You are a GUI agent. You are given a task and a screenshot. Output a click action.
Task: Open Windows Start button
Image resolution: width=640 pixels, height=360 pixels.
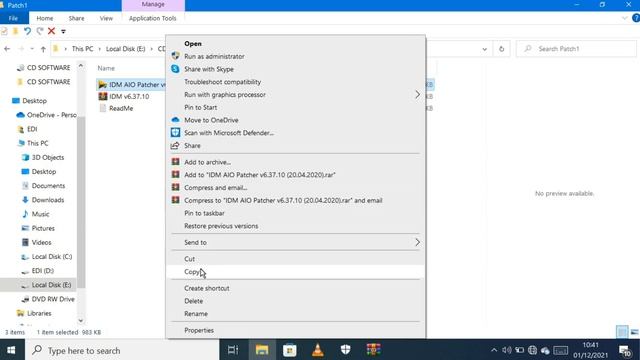coord(11,350)
